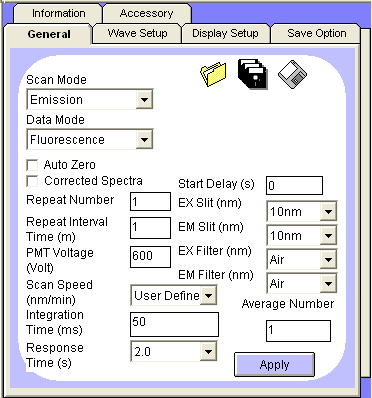Click the black stacked floppy disks icon
The height and width of the screenshot is (398, 372).
(253, 74)
